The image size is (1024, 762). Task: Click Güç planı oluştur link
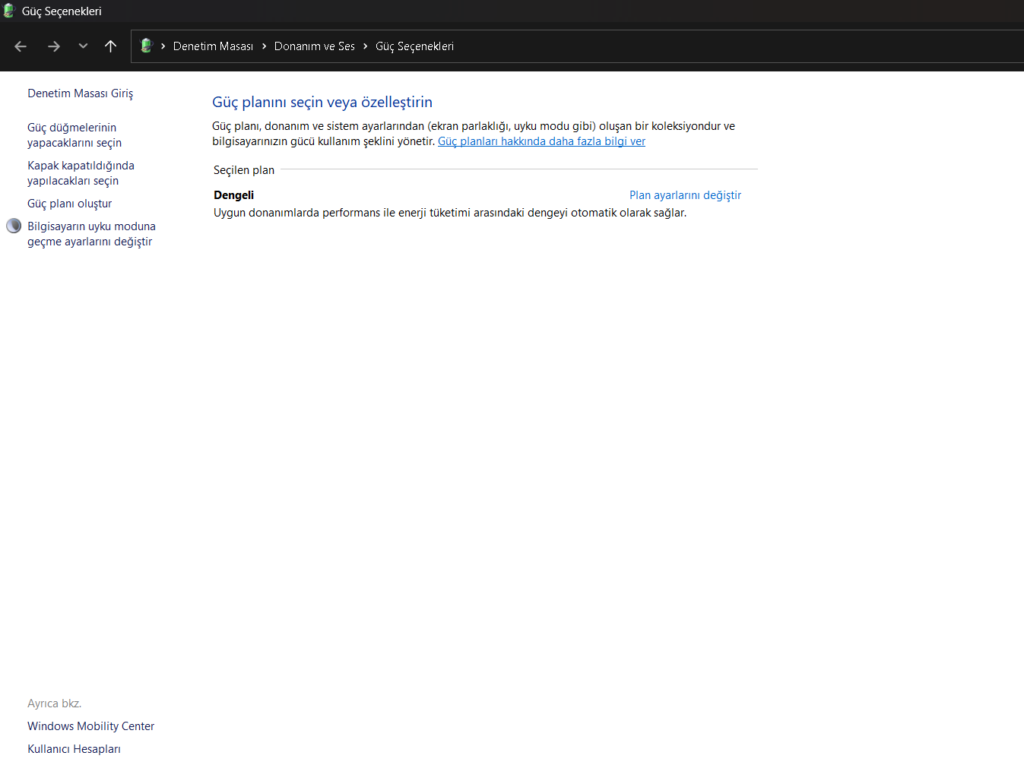[69, 203]
